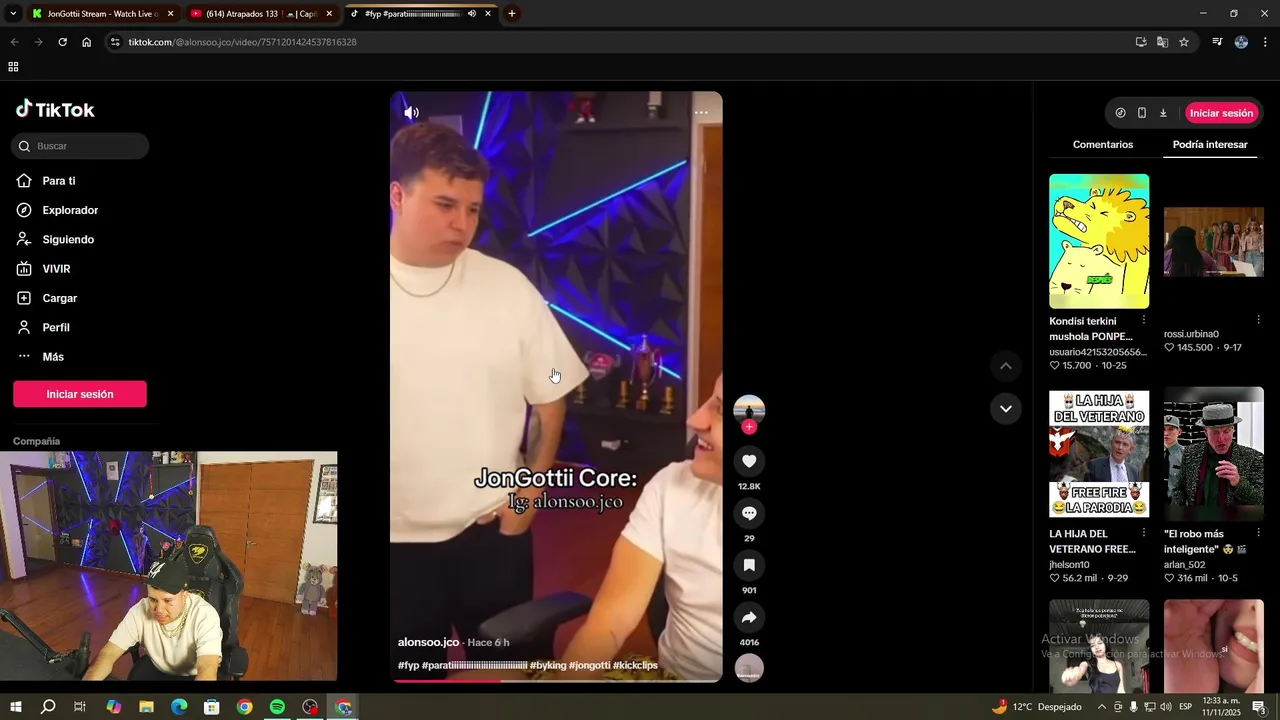
Task: Go to browser home page
Action: coord(86,42)
